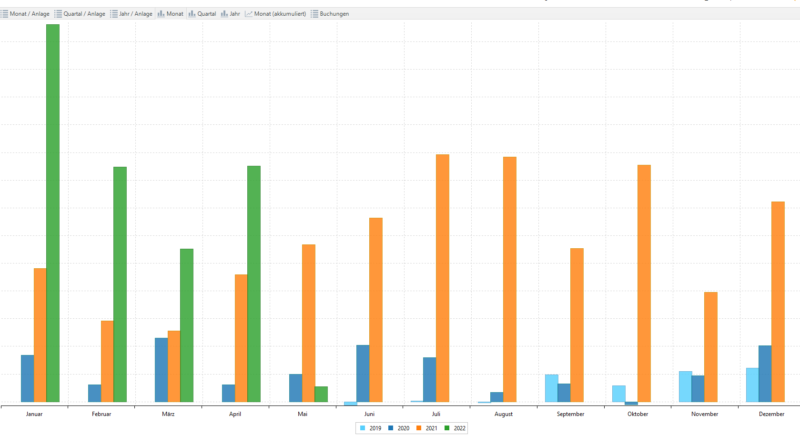Click the orange Dezember 2021 bar
The height and width of the screenshot is (436, 800).
click(777, 302)
